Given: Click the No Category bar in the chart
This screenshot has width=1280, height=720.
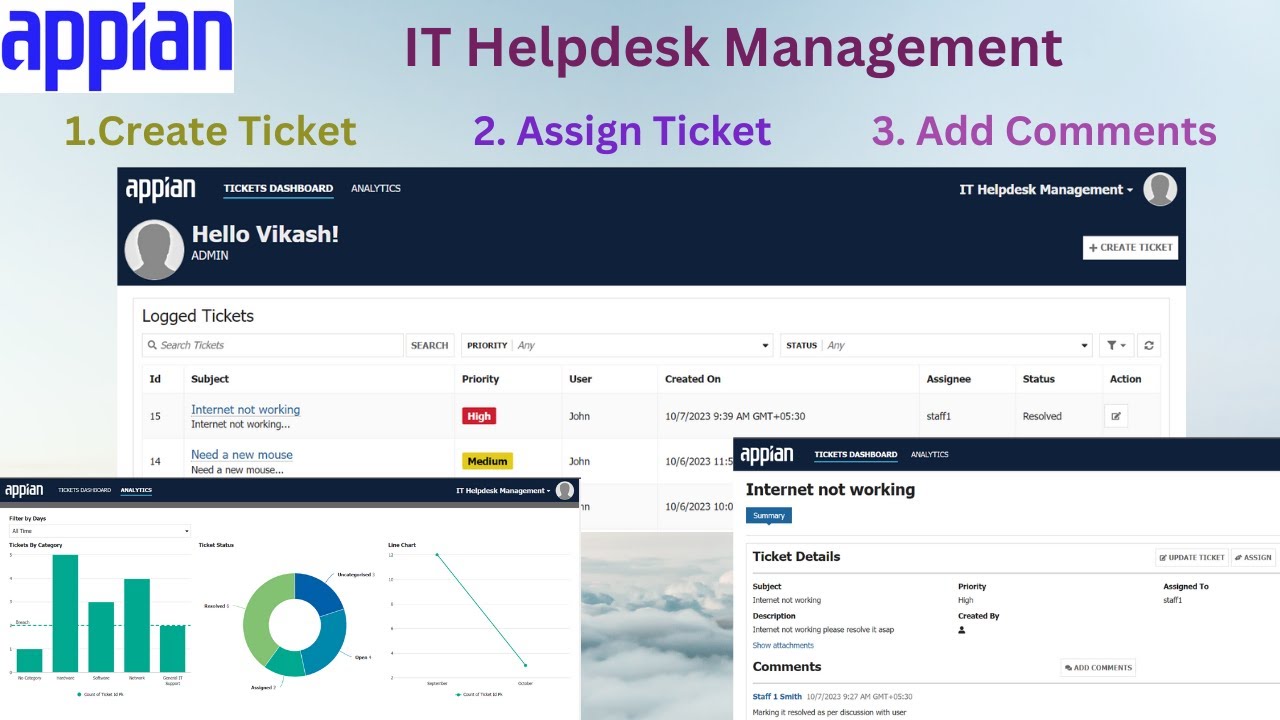Looking at the screenshot, I should coord(29,660).
